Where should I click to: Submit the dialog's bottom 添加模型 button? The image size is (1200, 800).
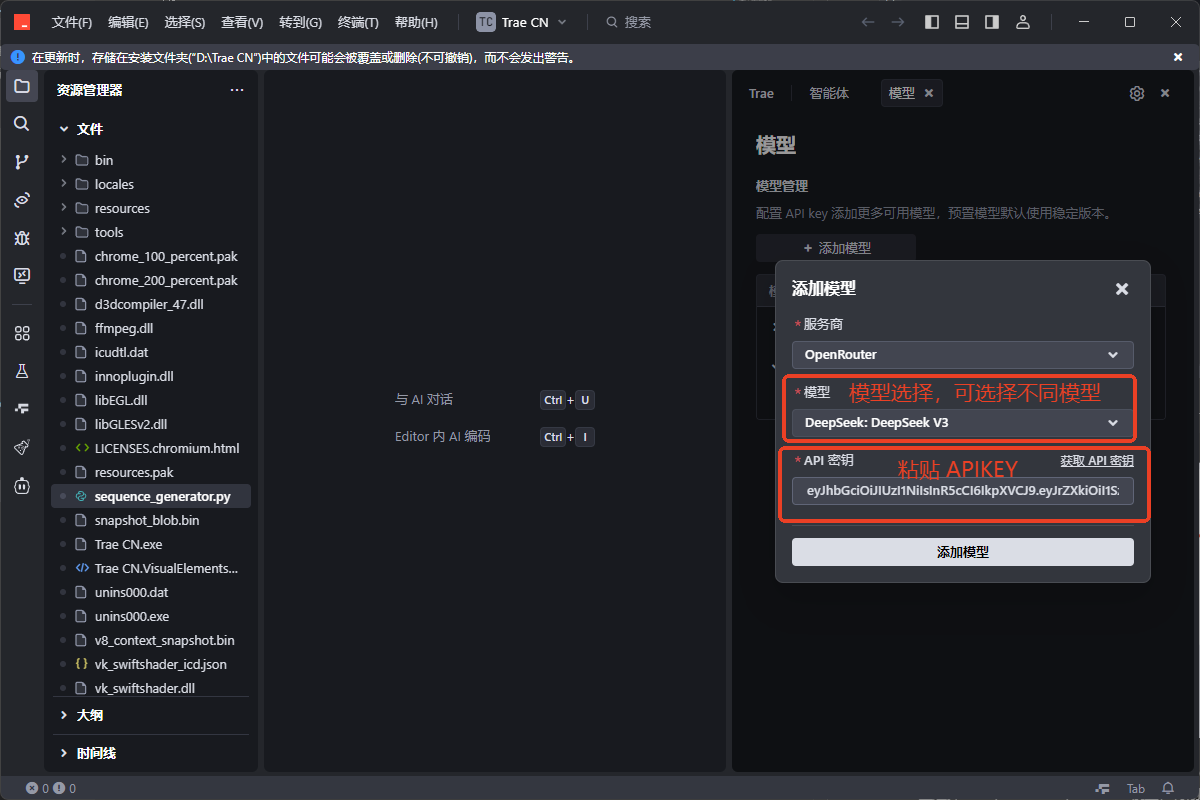pyautogui.click(x=963, y=552)
